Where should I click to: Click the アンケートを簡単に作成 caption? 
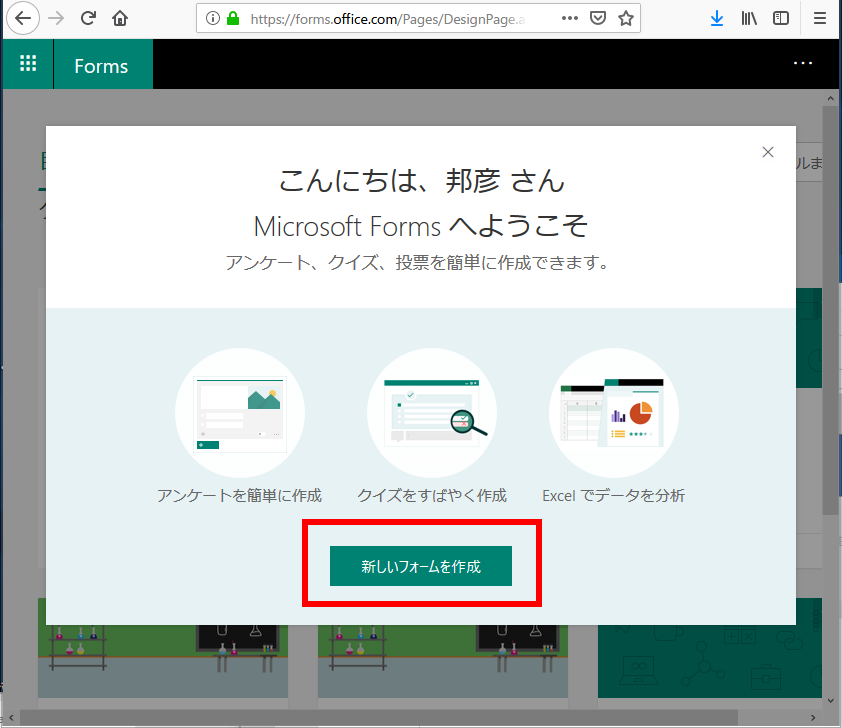[239, 495]
